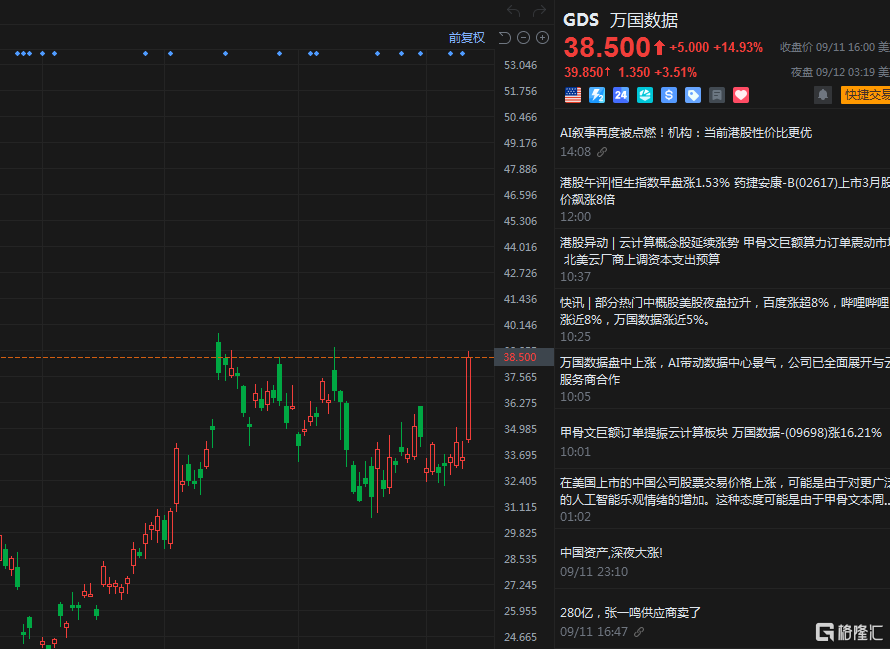Click the +14.93% daily change figure
The height and width of the screenshot is (649, 890).
738,48
